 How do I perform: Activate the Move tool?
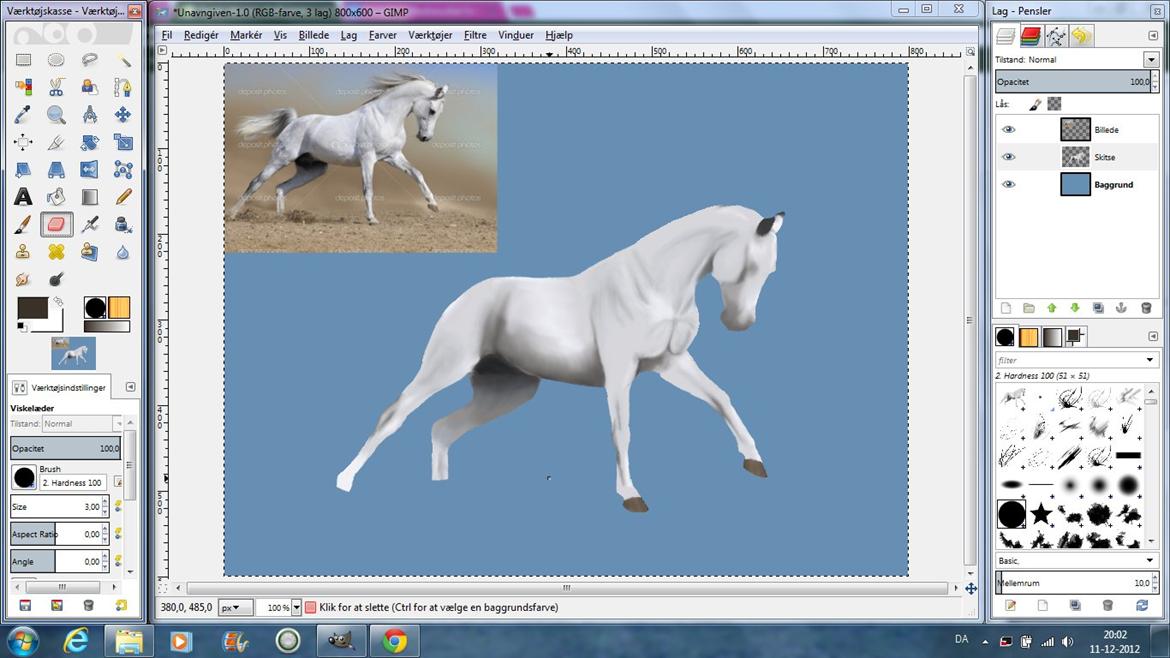[123, 115]
